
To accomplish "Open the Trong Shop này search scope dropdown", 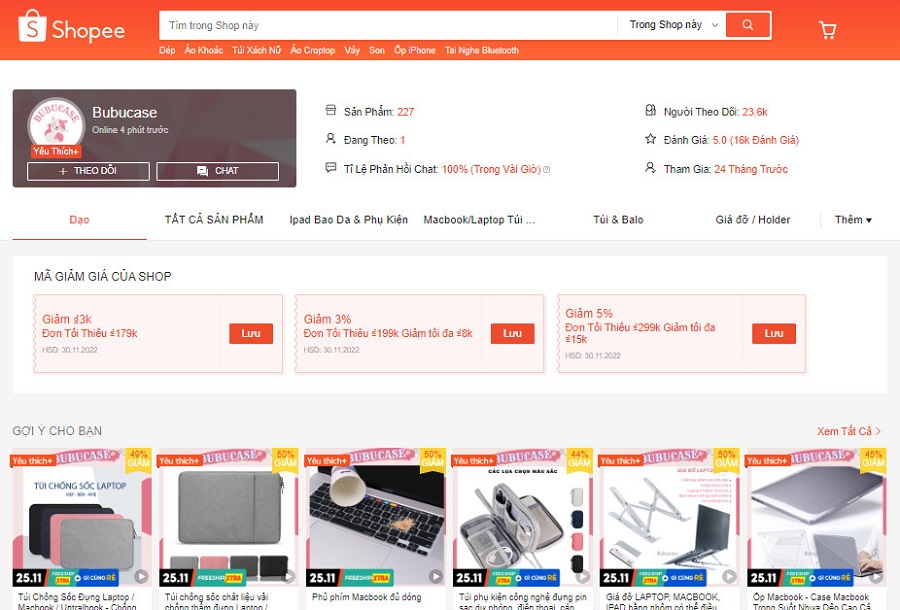I will click(x=673, y=25).
